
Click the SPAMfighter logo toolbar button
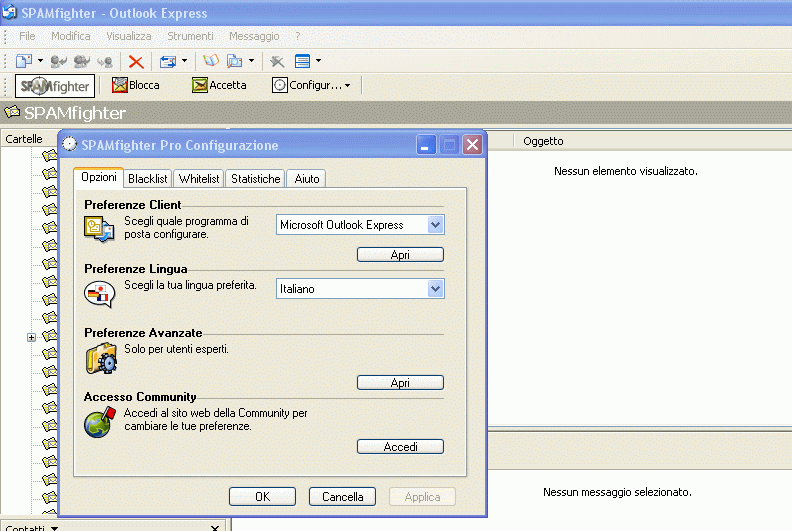55,86
